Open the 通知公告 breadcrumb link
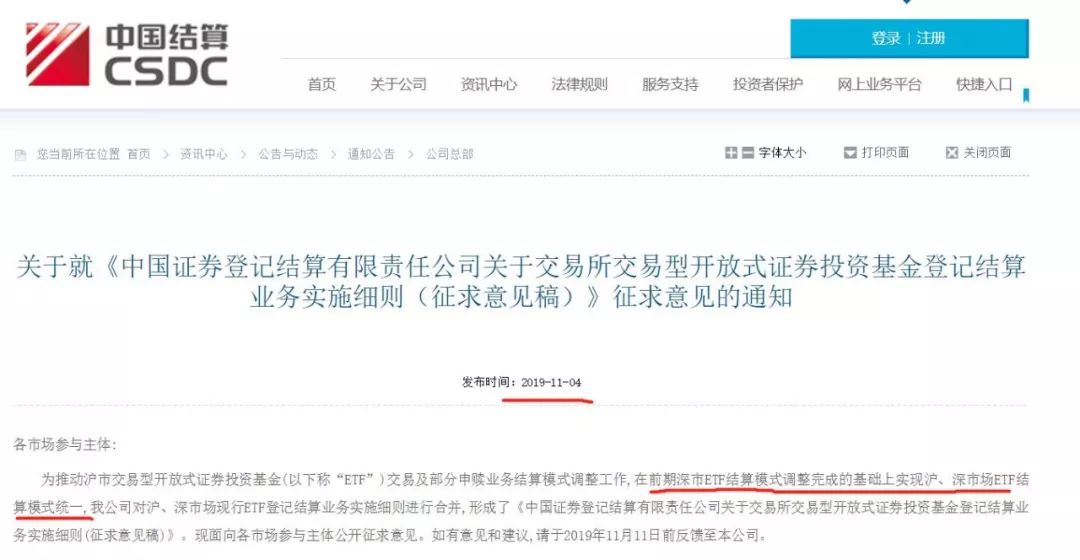 click(371, 154)
